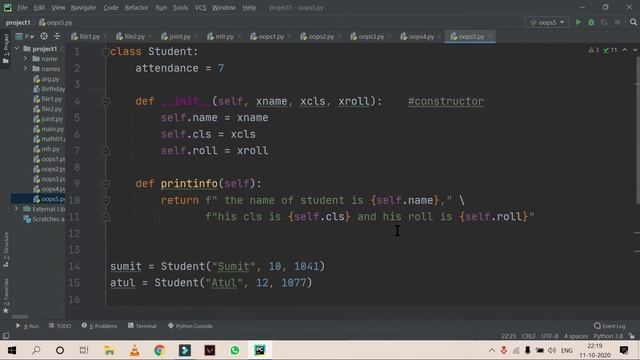This screenshot has height=360, width=640.
Task: Click the collapse all icon in Project panel
Action: click(x=57, y=36)
